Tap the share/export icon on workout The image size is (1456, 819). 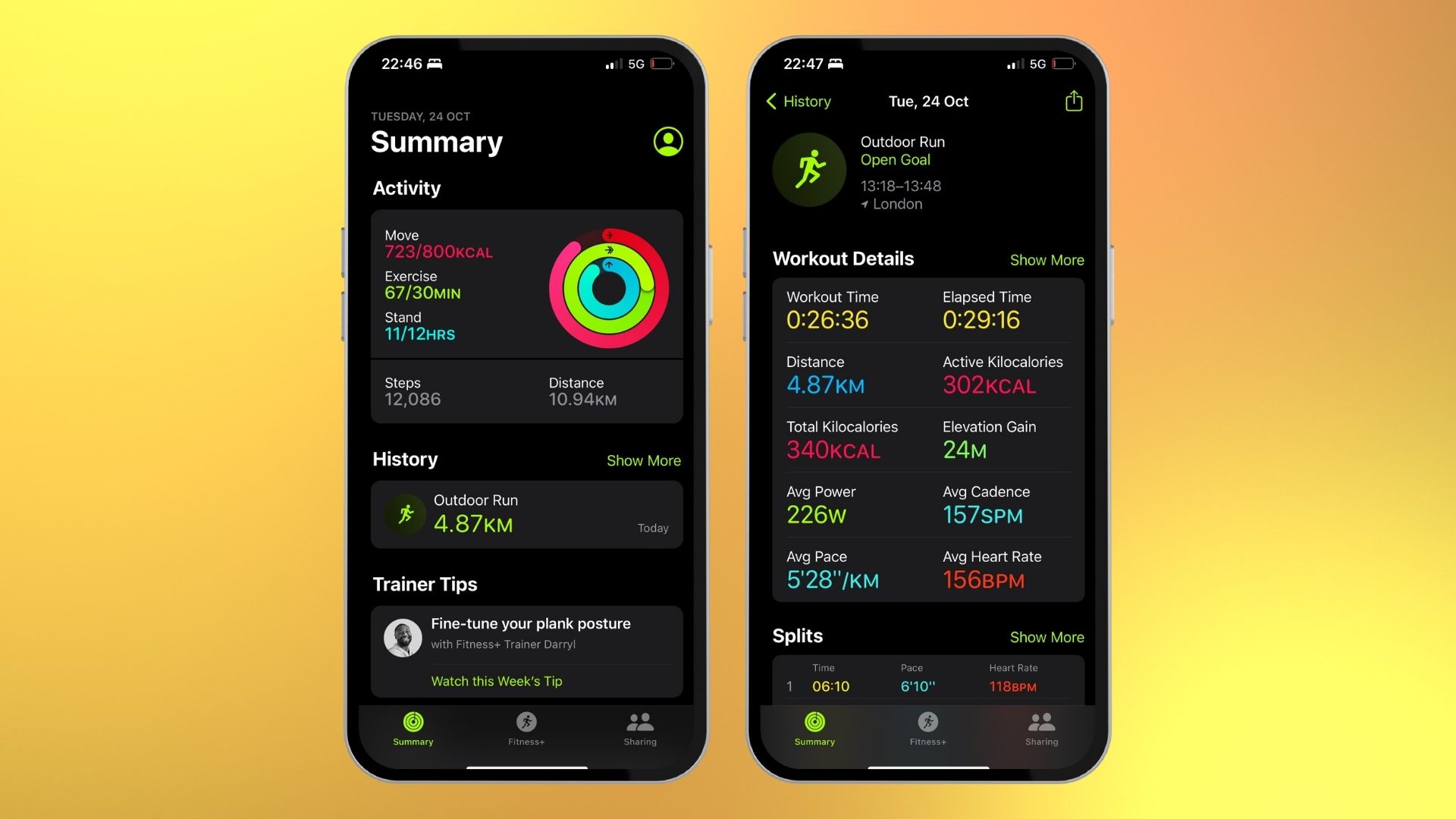coord(1074,100)
